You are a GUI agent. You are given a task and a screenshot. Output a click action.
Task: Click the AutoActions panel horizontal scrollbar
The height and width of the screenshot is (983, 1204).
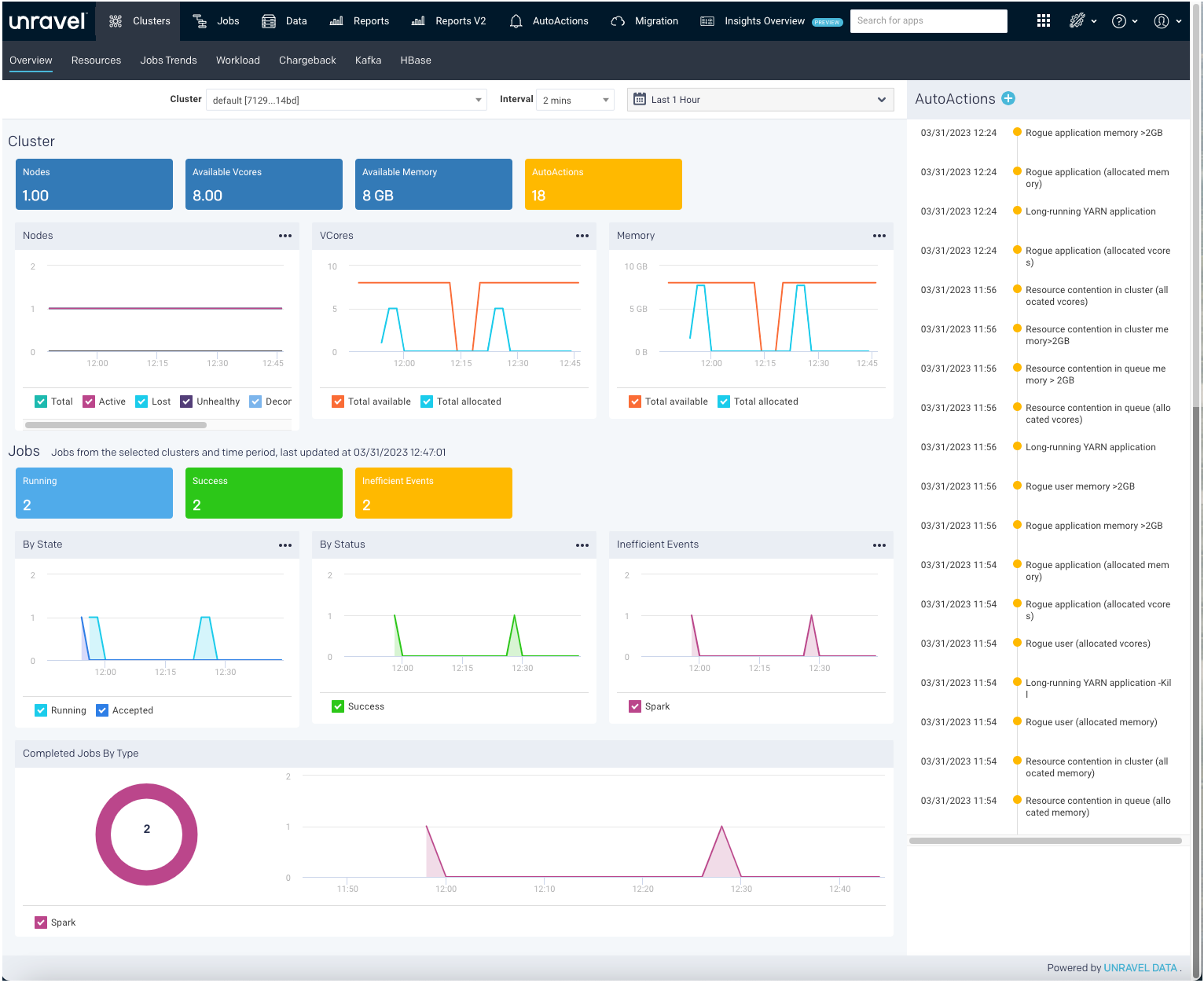click(1045, 841)
